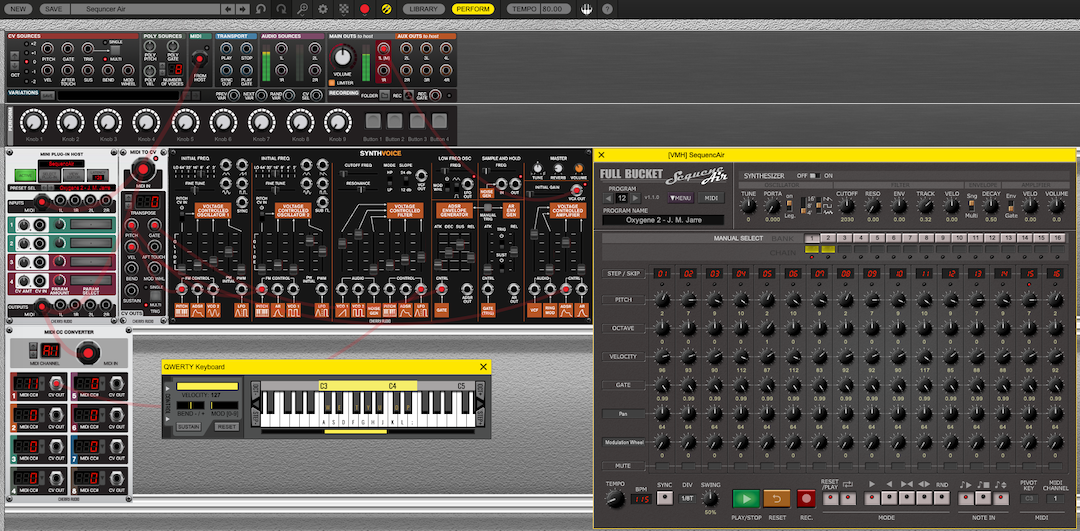Select bank 1 in MANUAL SELECT

pyautogui.click(x=811, y=238)
